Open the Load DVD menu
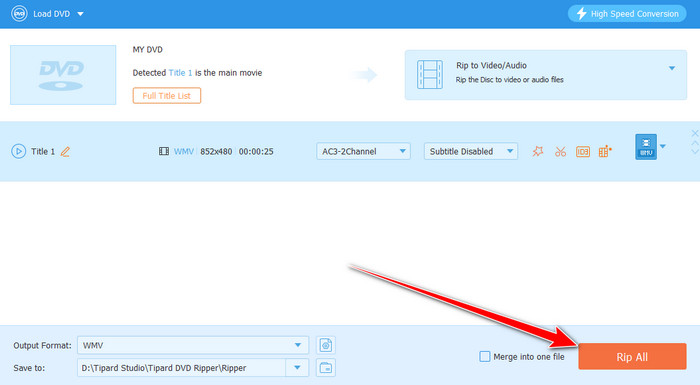The image size is (700, 385). point(48,14)
